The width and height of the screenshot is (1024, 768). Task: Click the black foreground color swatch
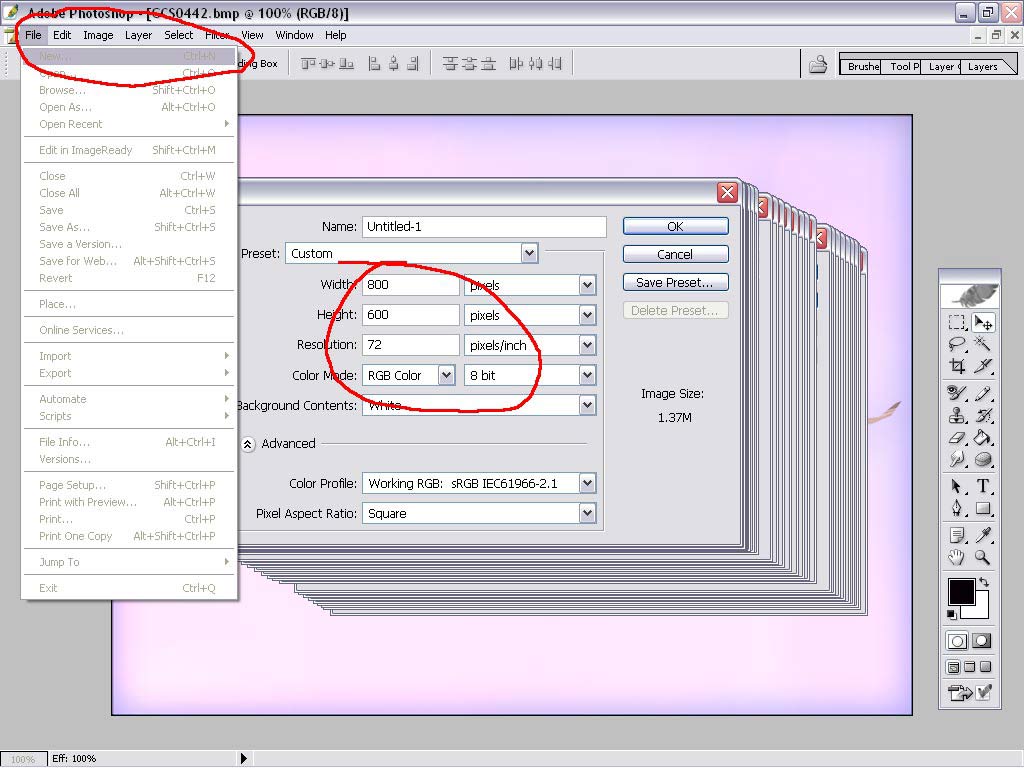tap(961, 591)
